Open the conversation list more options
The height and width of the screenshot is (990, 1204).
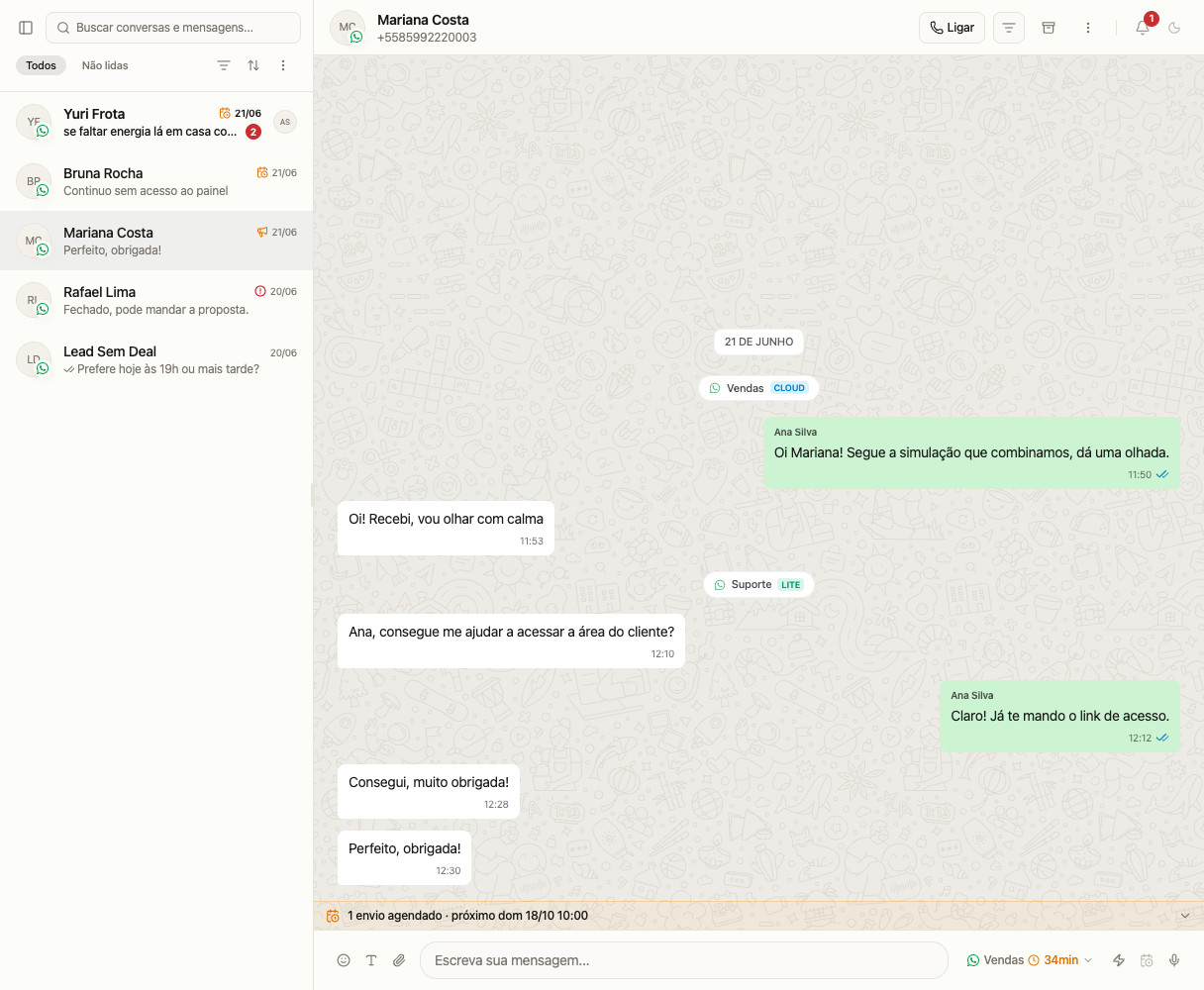click(283, 65)
